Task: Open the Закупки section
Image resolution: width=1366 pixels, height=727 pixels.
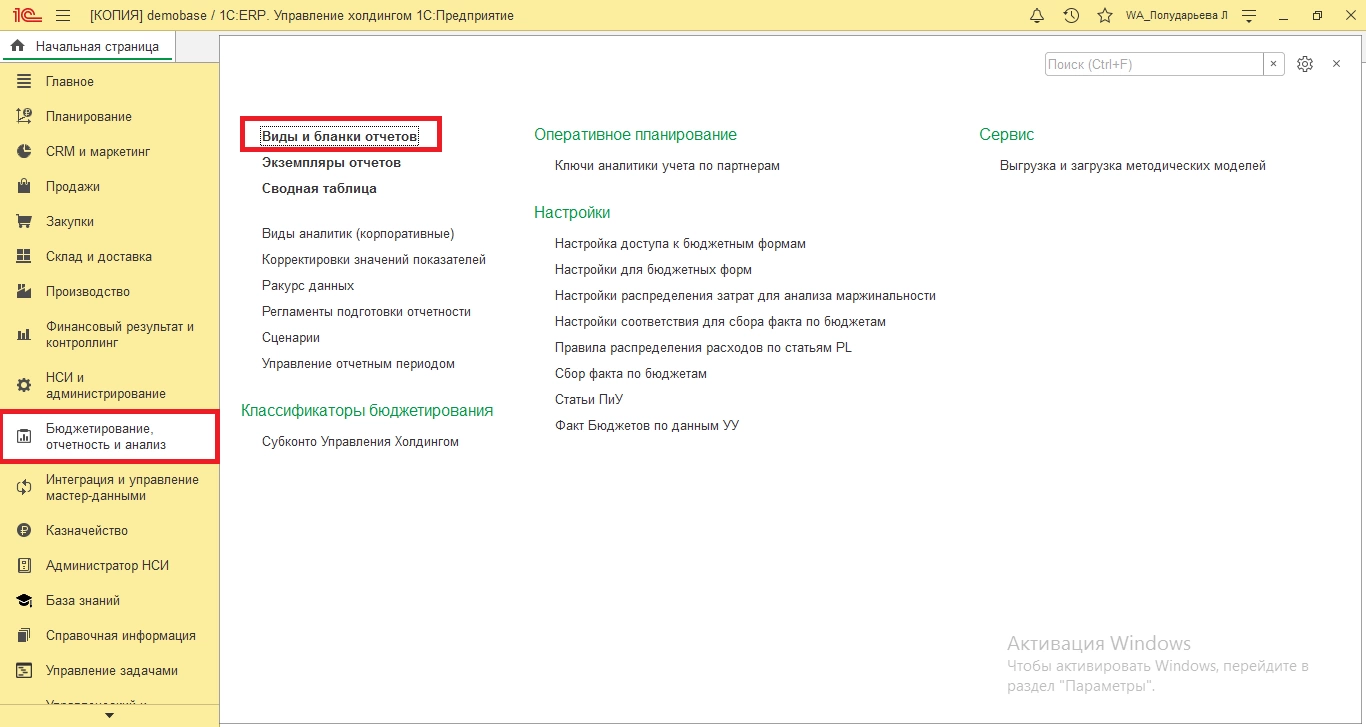Action: 70,221
